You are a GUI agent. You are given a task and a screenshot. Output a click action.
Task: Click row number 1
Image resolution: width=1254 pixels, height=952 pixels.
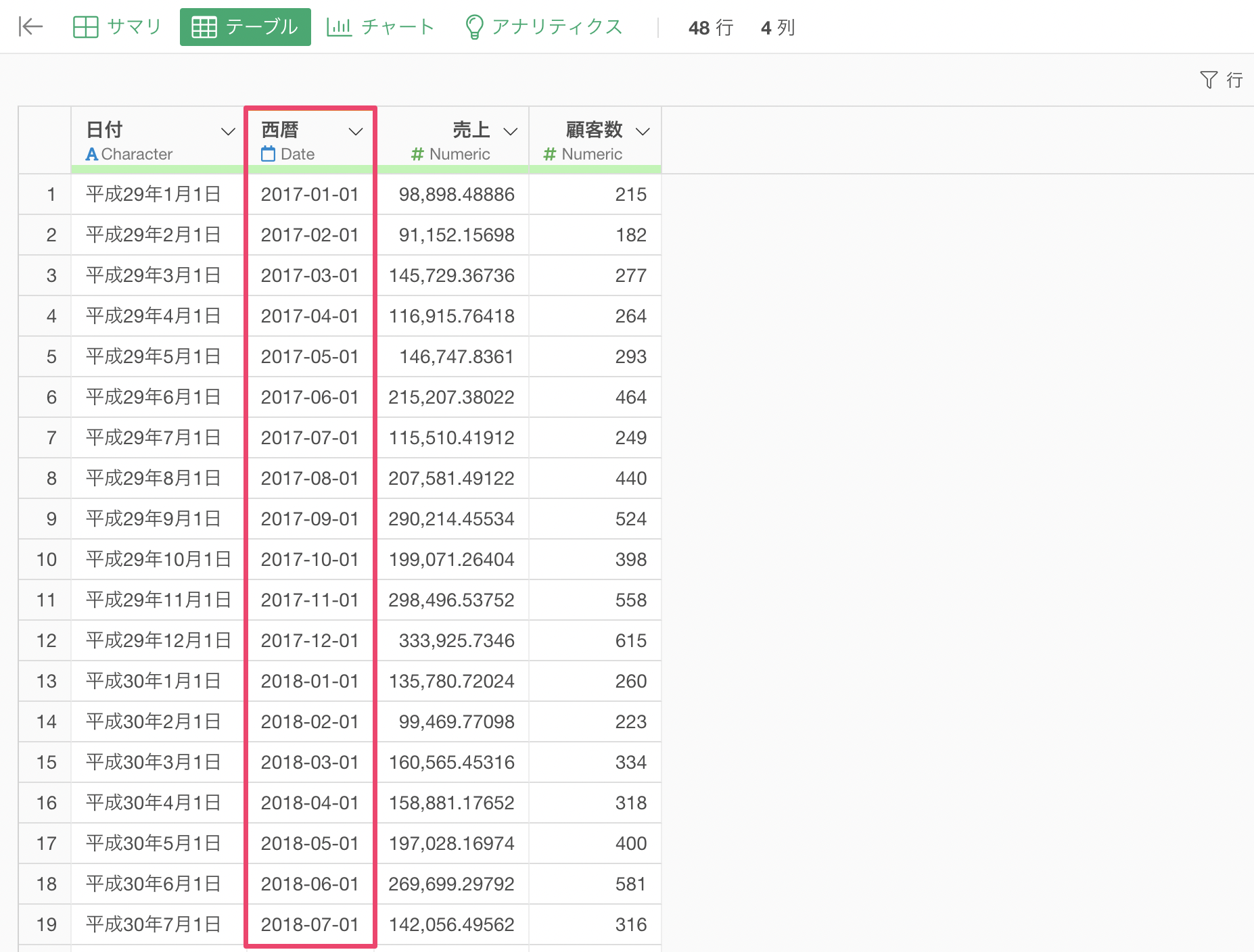pyautogui.click(x=45, y=194)
